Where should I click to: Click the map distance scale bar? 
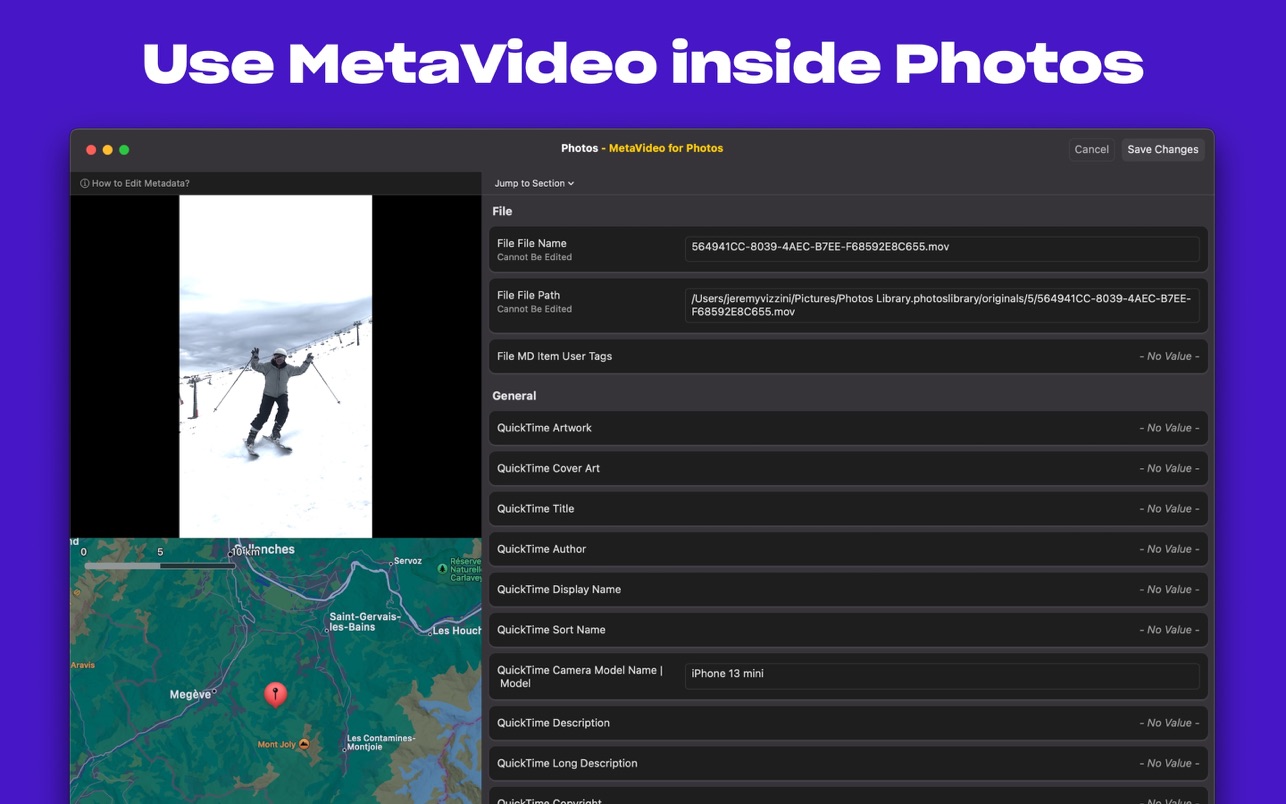tap(160, 565)
